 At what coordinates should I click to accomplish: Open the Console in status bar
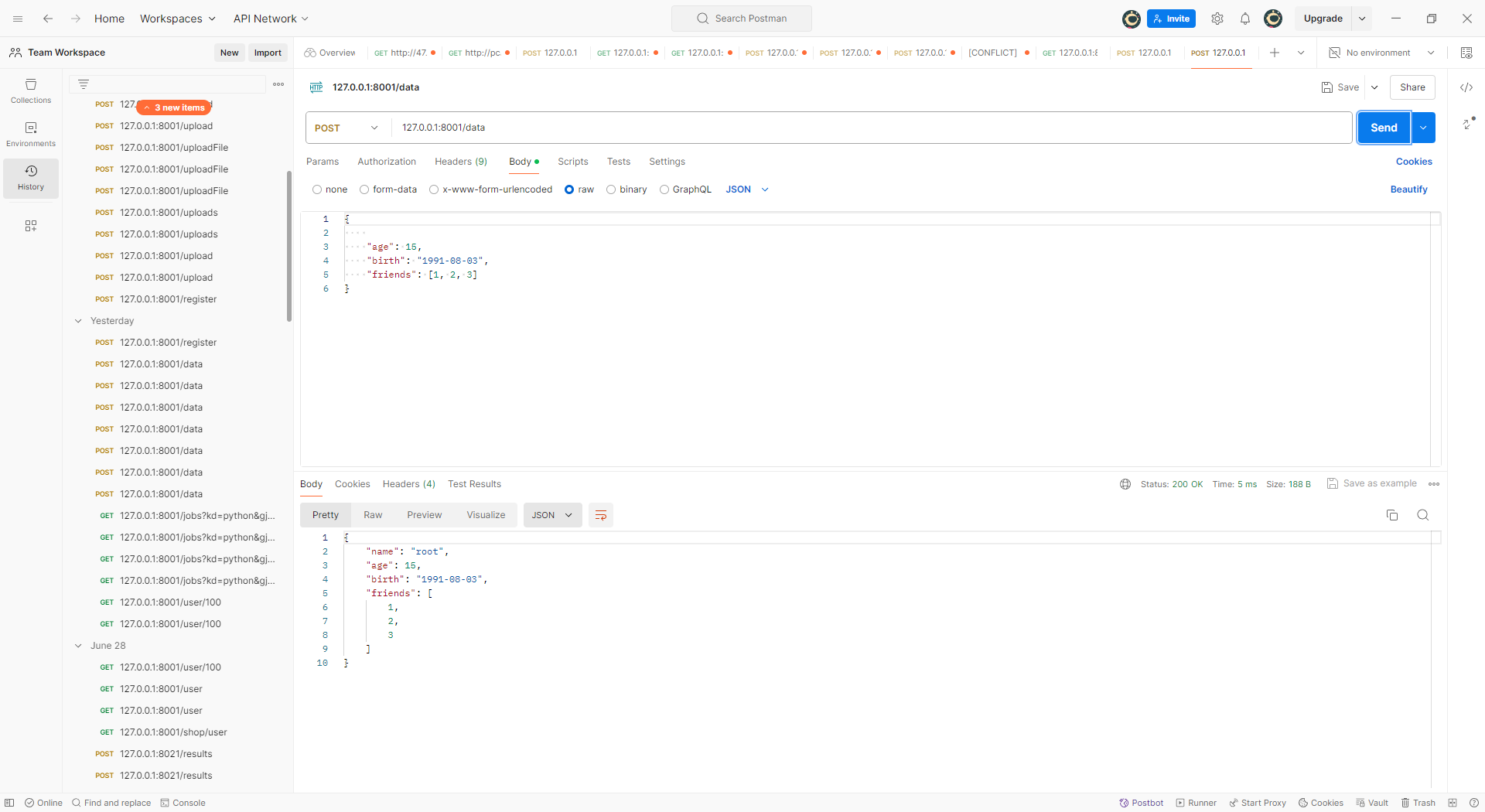click(183, 803)
